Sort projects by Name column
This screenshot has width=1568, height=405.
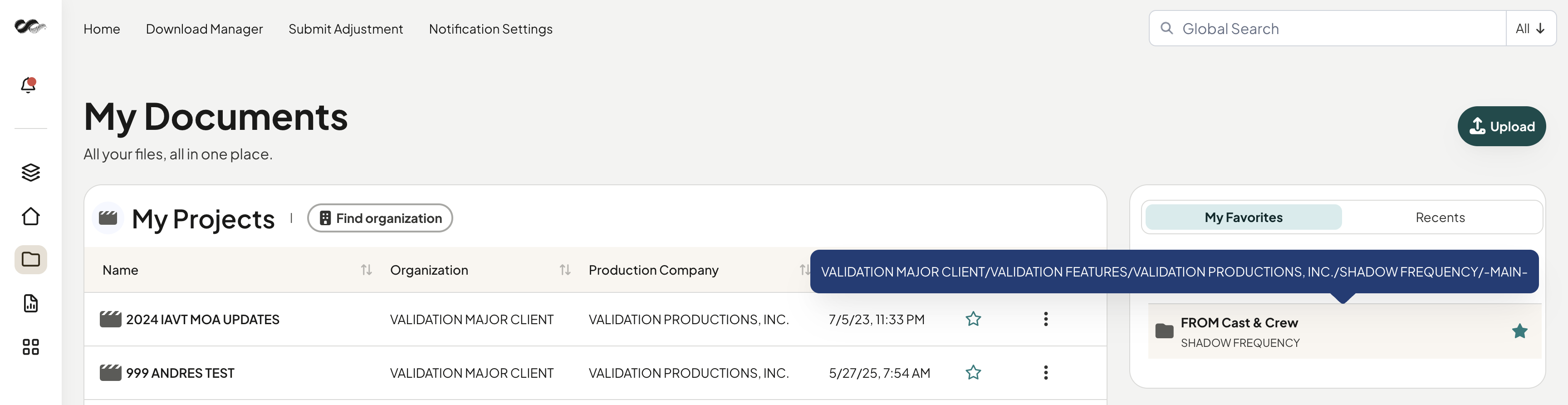366,270
